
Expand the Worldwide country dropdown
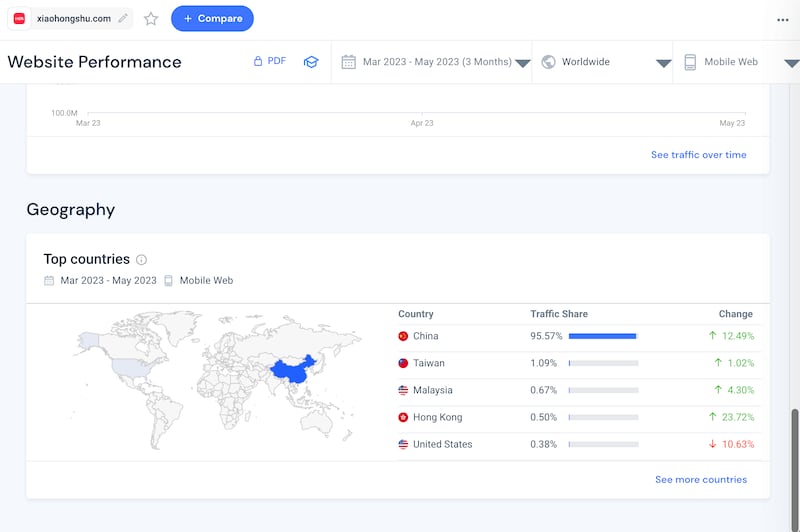[x=605, y=62]
